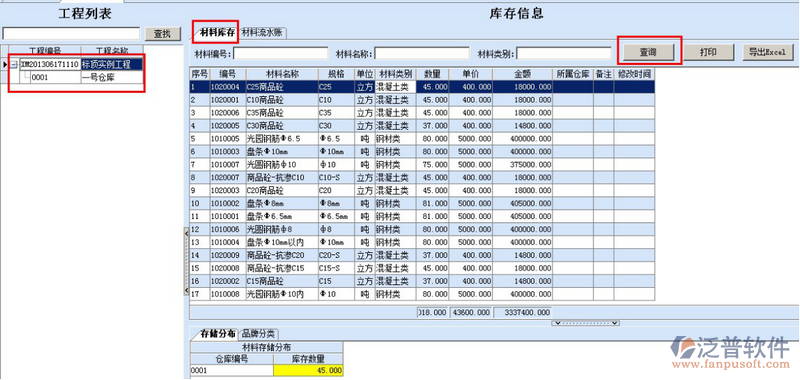This screenshot has height=380, width=800.
Task: Focus the 材料名称 input field
Action: click(x=422, y=53)
